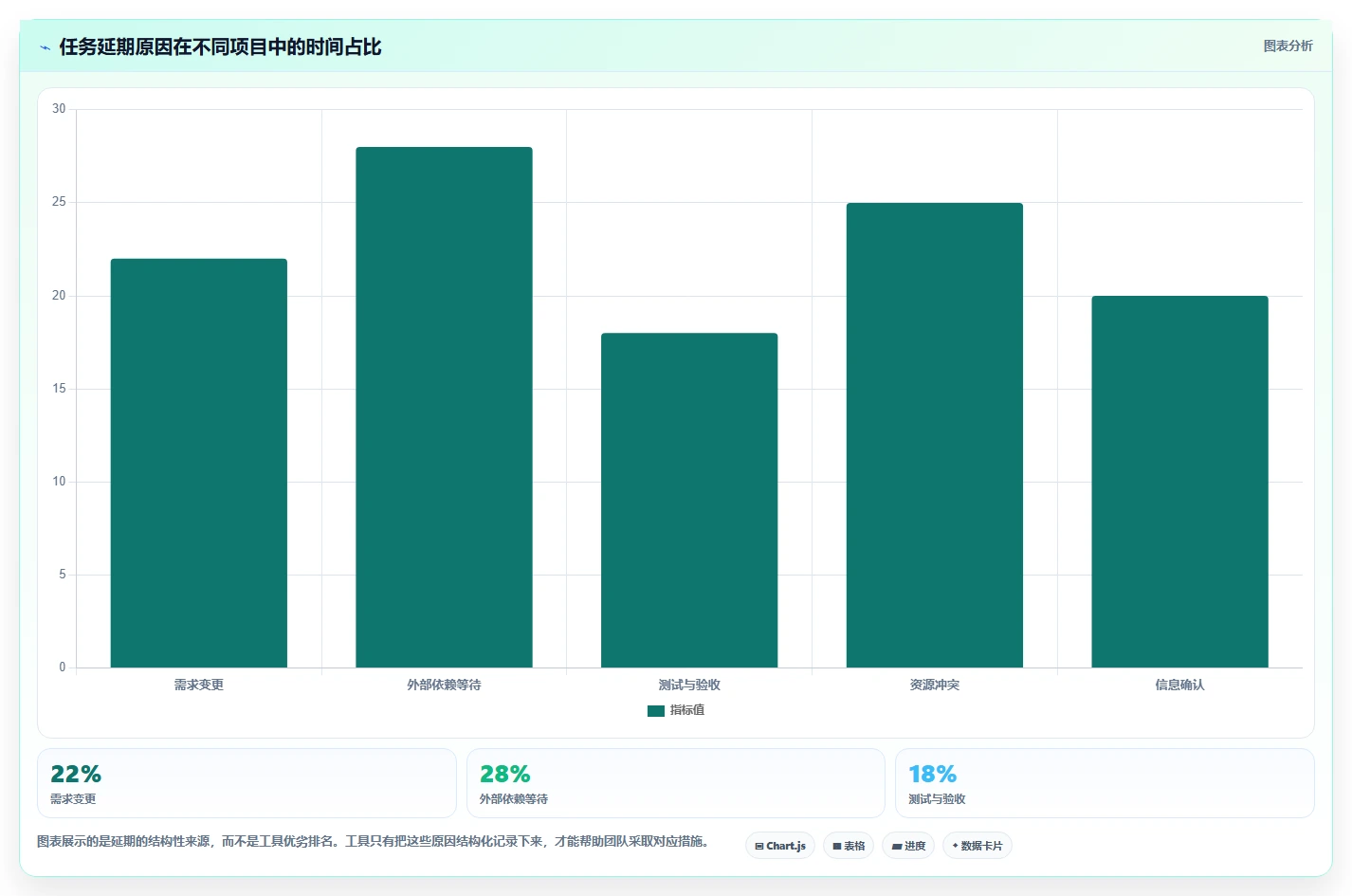
Task: Click the chart icon beside the title
Action: pos(45,47)
